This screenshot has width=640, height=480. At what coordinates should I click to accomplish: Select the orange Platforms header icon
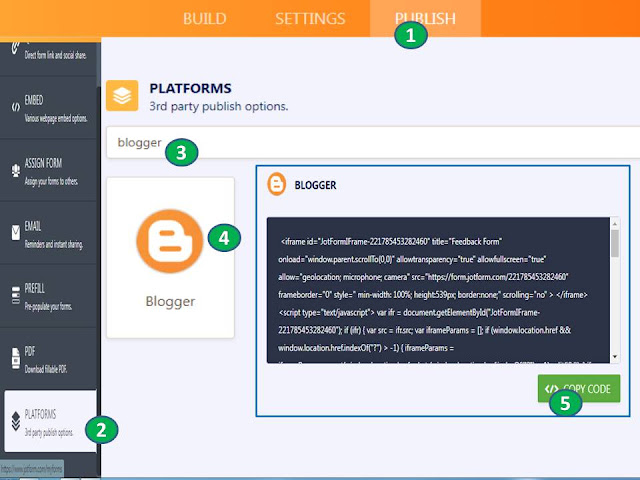122,96
